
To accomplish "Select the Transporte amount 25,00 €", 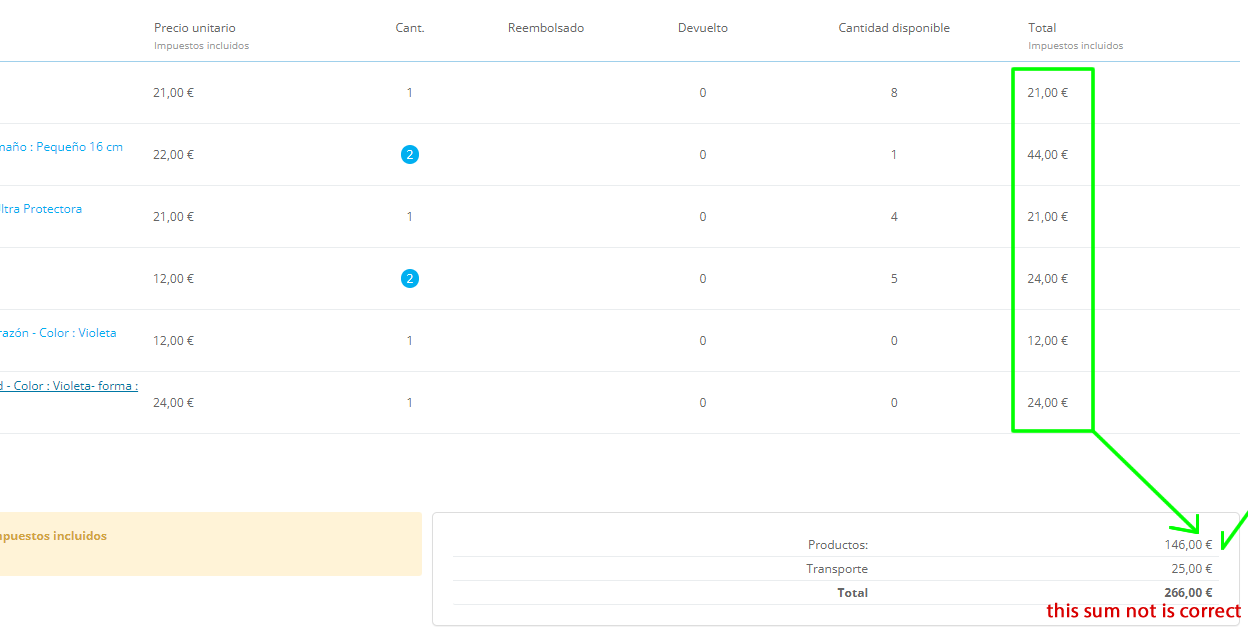I will tap(1191, 569).
